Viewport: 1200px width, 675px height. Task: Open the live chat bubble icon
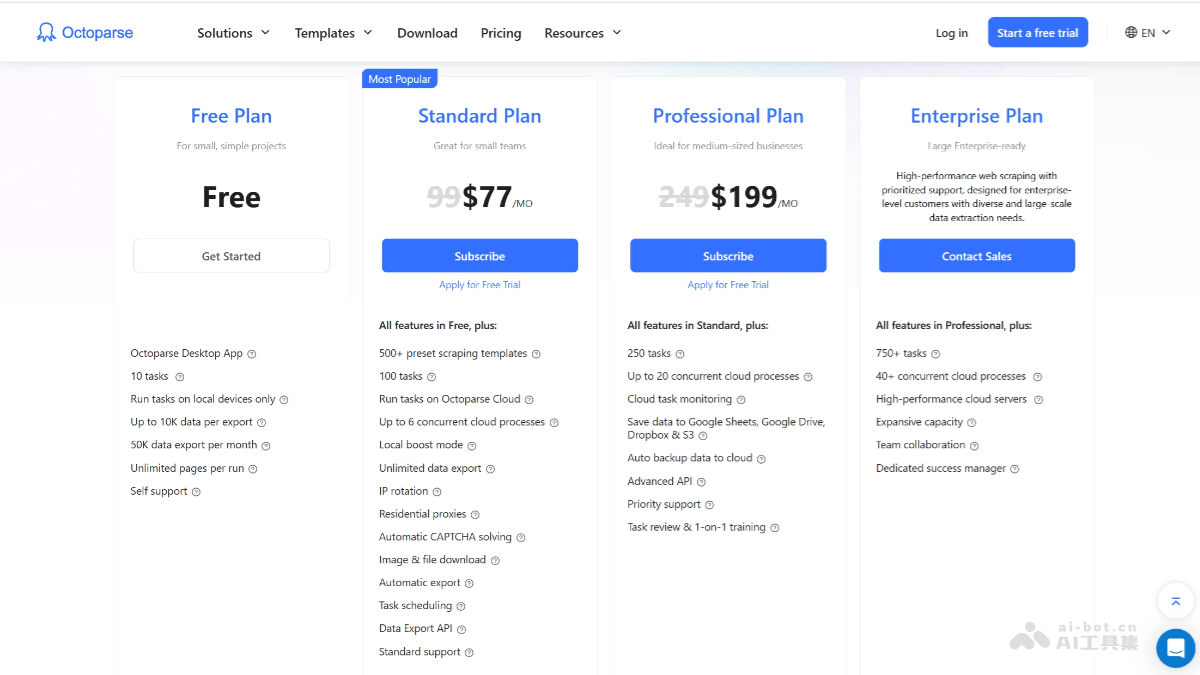(1175, 648)
